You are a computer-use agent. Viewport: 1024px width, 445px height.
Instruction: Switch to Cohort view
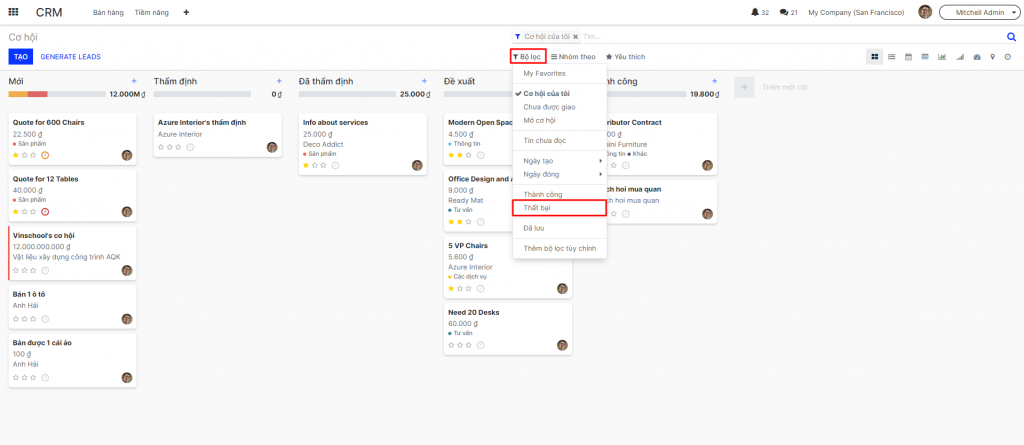[959, 57]
